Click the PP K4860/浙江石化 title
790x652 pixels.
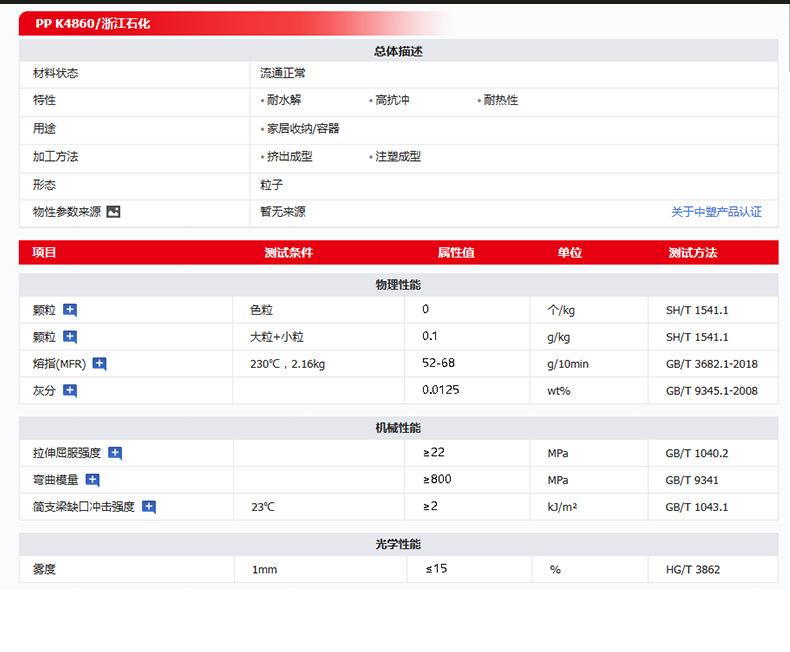click(x=93, y=23)
